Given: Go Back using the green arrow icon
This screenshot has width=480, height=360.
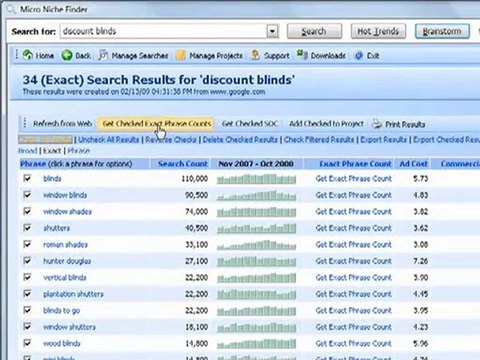Looking at the screenshot, I should click(67, 55).
